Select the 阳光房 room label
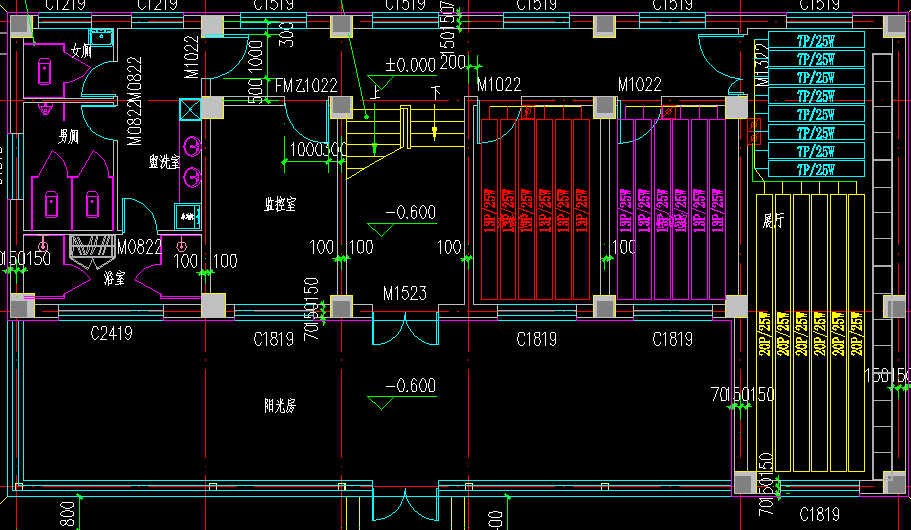The height and width of the screenshot is (530, 911). [279, 406]
